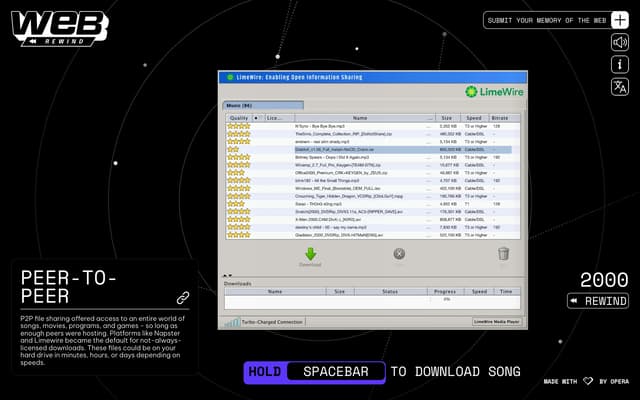
Task: Click the HOLD label in prompt
Action: (264, 371)
